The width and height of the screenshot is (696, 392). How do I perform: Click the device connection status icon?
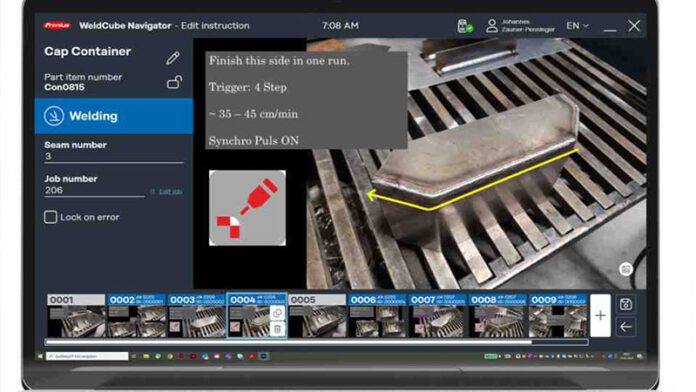(x=465, y=26)
